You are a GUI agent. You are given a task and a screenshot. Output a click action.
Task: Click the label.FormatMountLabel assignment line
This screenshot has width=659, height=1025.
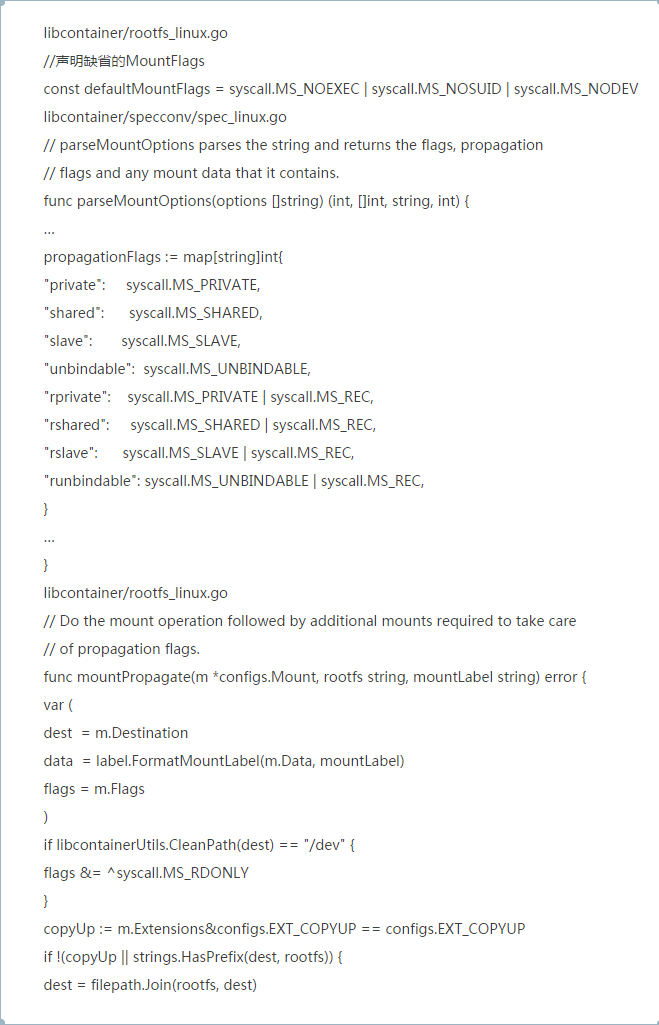click(x=224, y=761)
